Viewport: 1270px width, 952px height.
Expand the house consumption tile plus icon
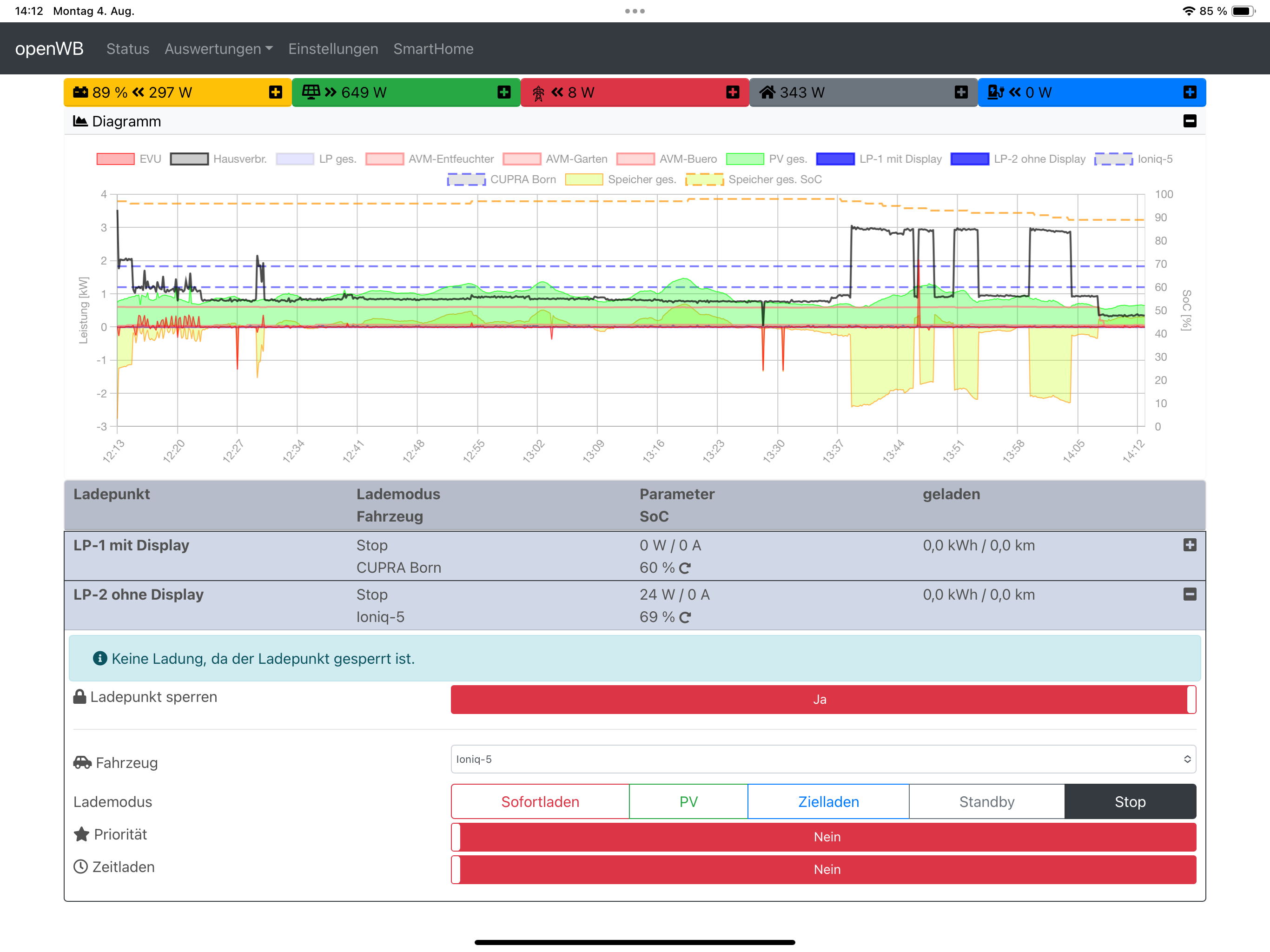960,93
